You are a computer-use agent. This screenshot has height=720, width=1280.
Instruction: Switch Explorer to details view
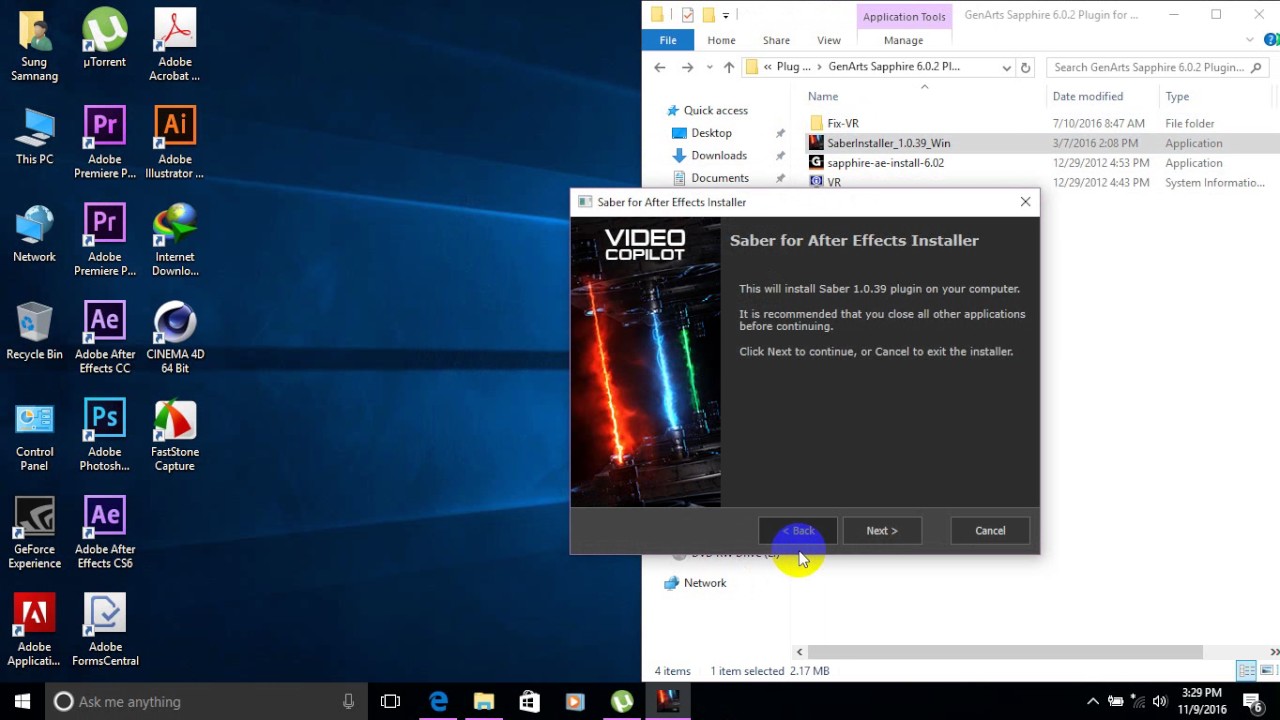[1246, 670]
